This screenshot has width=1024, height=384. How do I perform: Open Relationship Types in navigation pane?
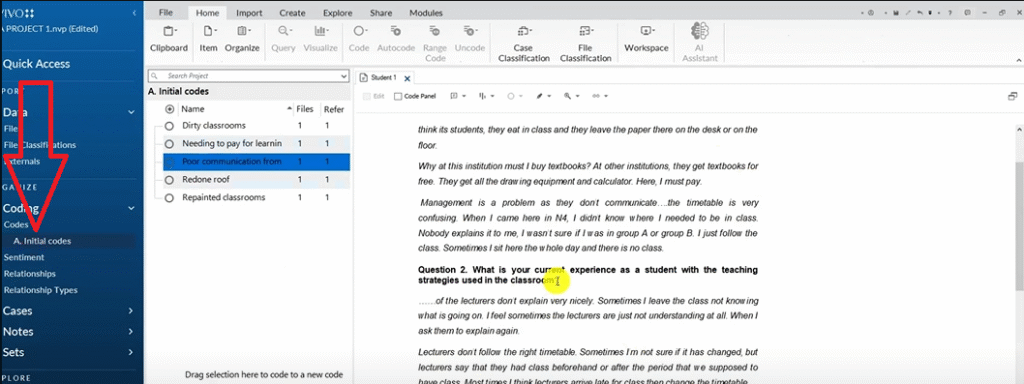40,290
